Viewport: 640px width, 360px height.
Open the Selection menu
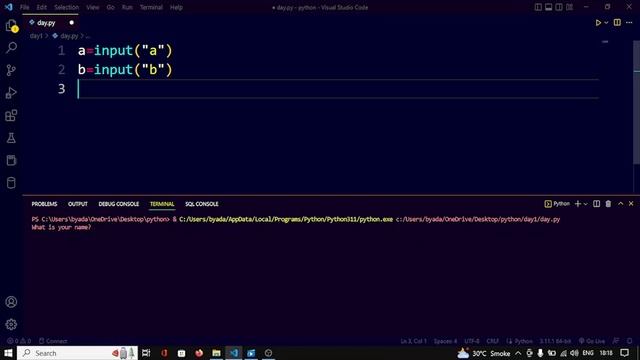pyautogui.click(x=67, y=7)
